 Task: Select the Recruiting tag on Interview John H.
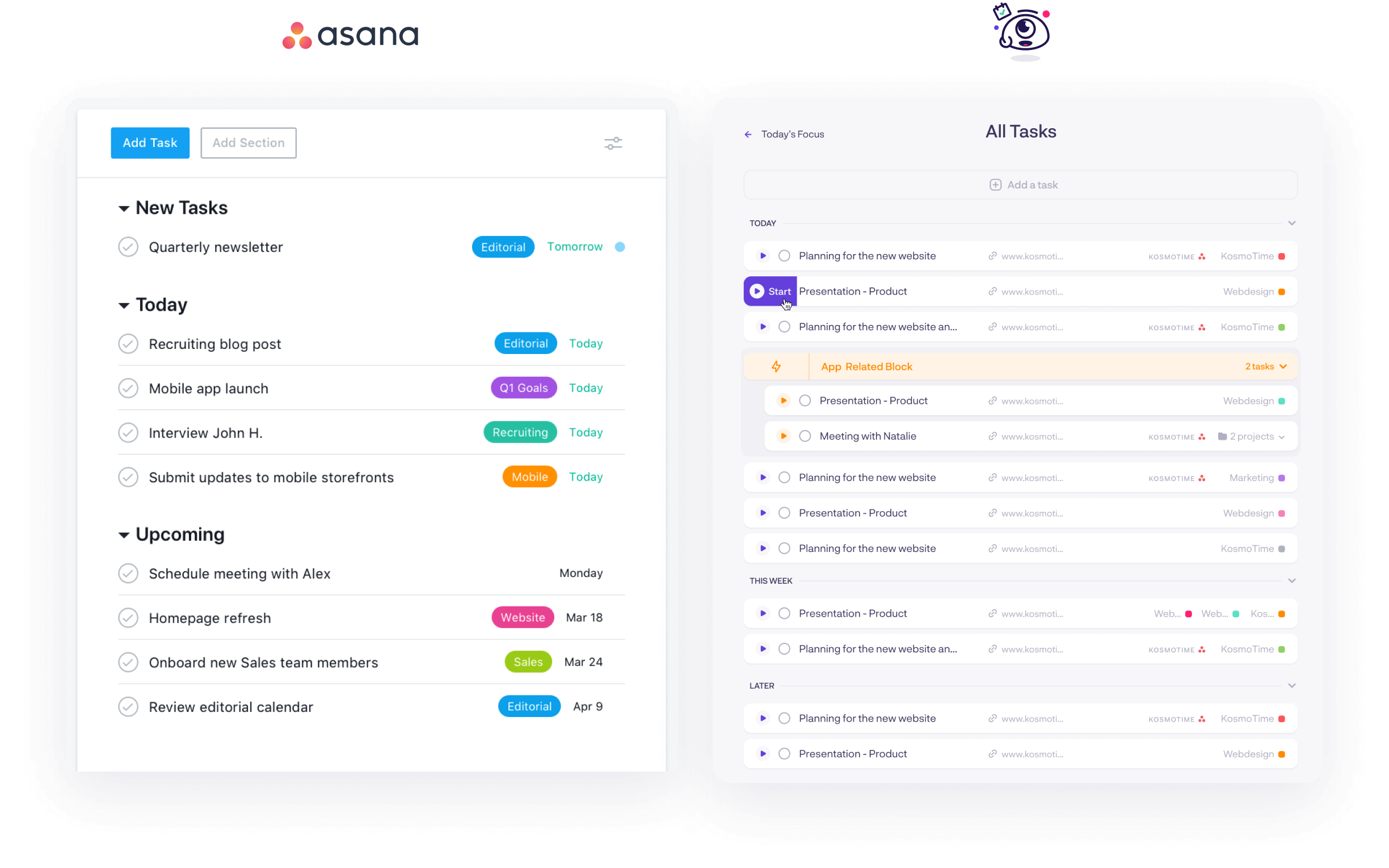pyautogui.click(x=520, y=432)
